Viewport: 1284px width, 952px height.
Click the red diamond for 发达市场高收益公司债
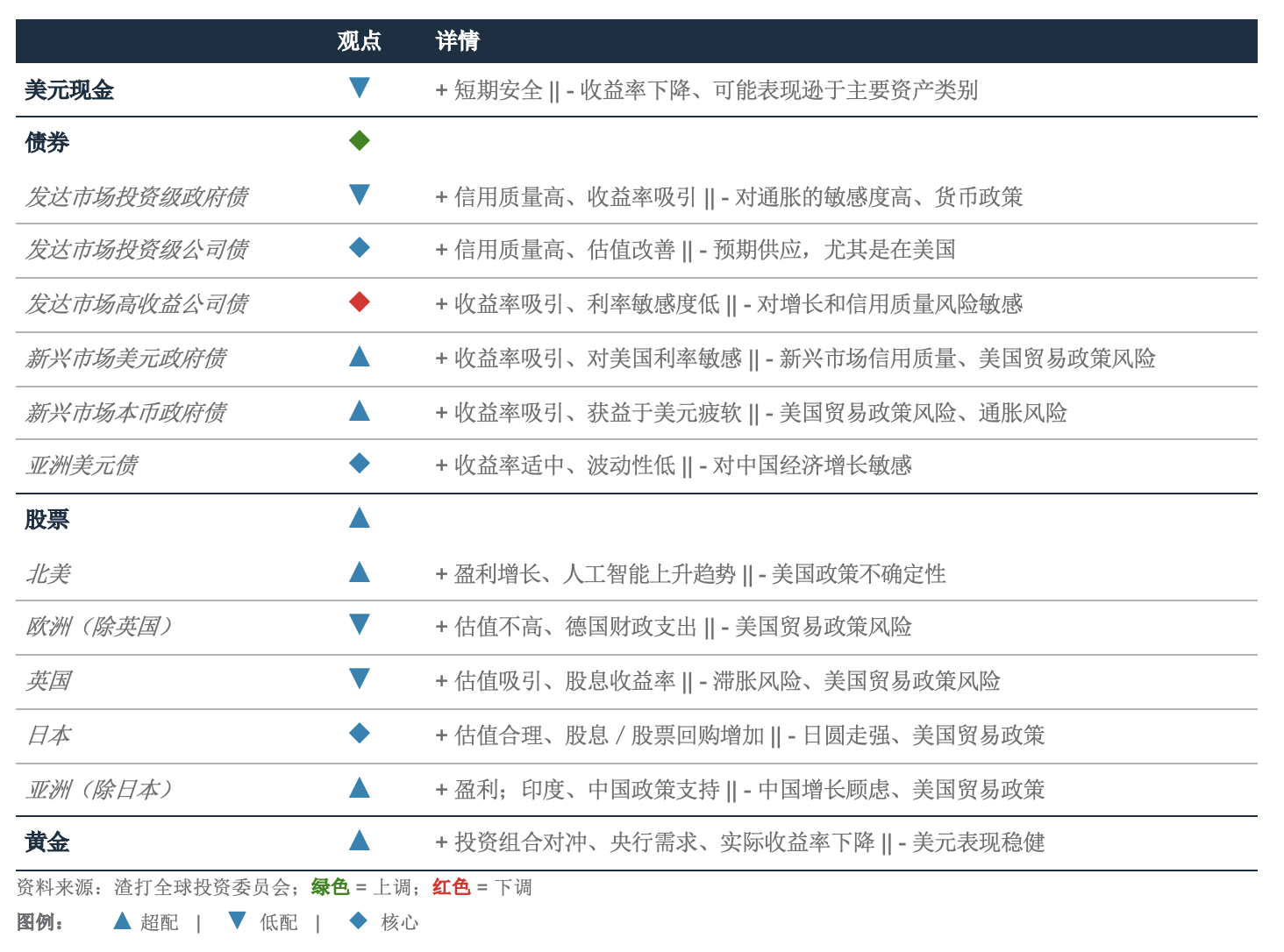point(359,302)
